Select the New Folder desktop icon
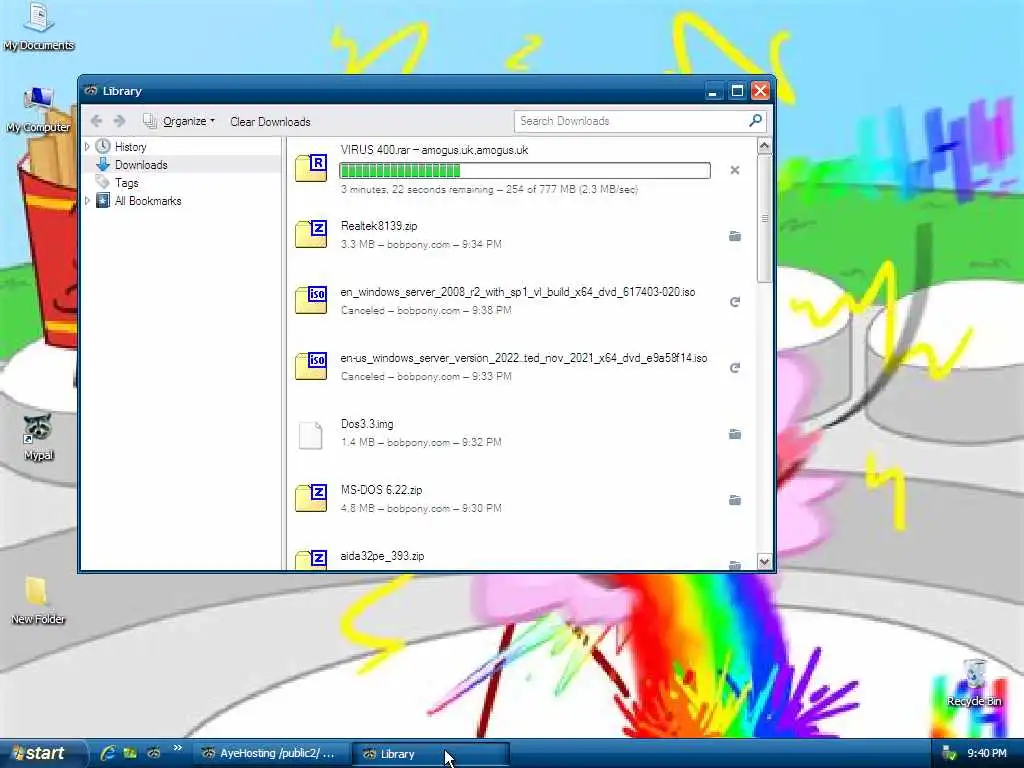 37,601
